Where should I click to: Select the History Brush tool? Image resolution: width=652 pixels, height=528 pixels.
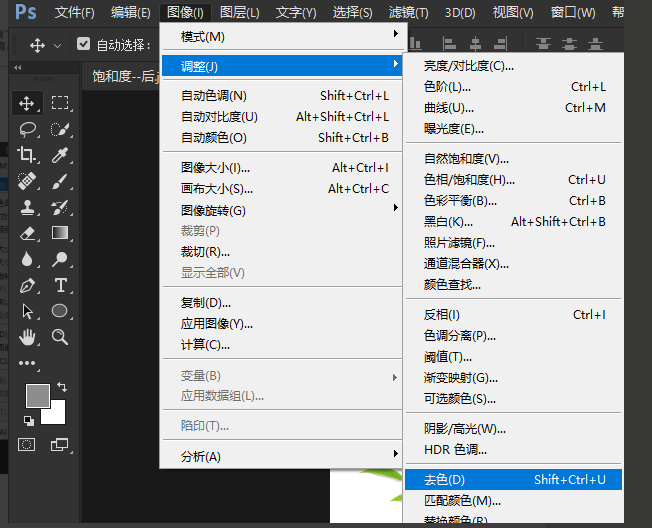pyautogui.click(x=60, y=207)
